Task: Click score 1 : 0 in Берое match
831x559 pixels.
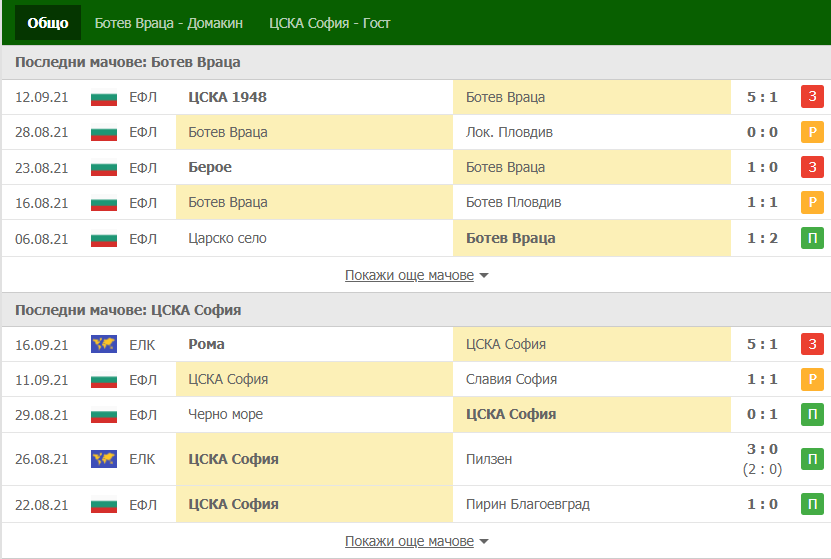Action: (x=762, y=167)
